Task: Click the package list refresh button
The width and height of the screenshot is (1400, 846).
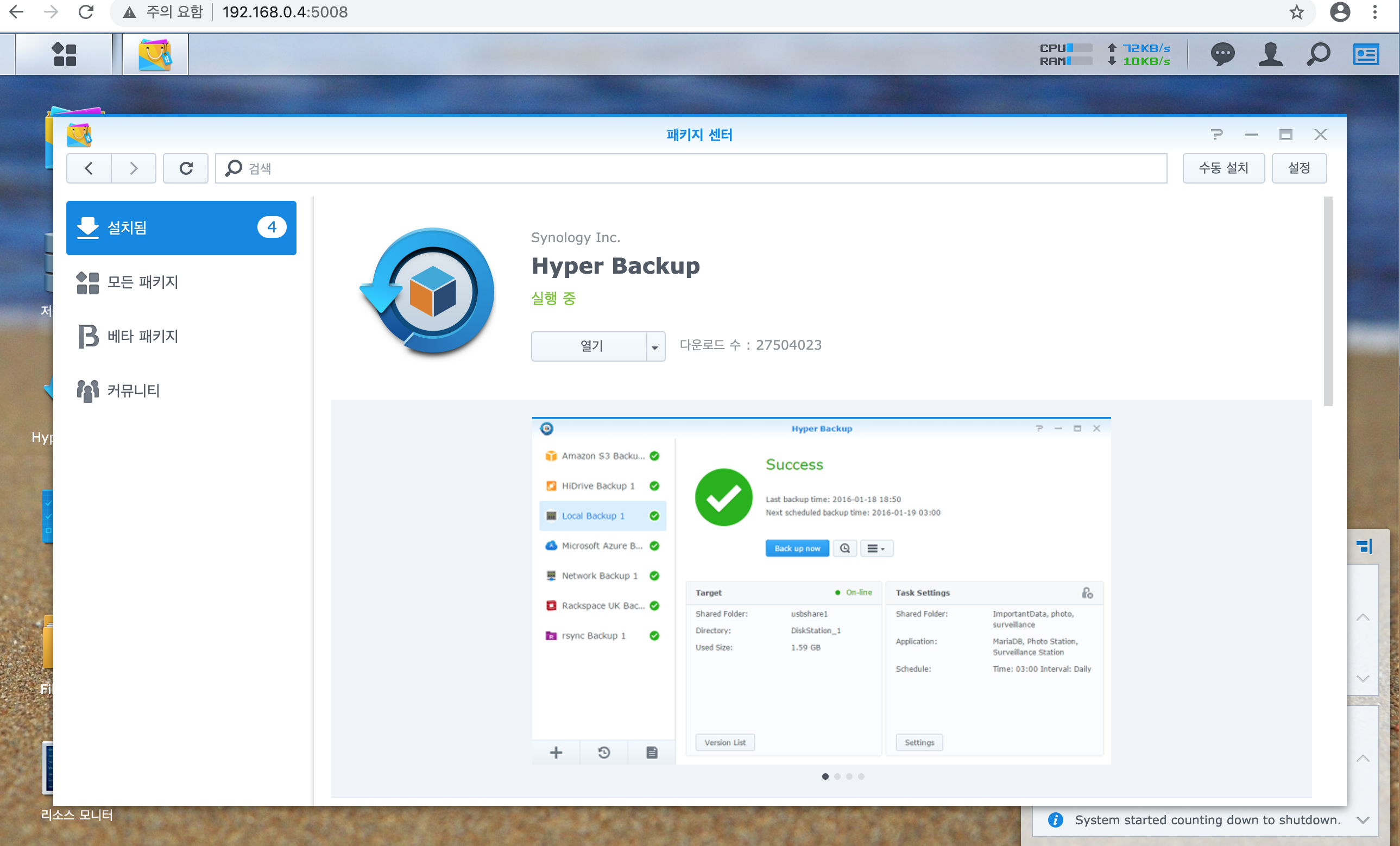Action: [x=186, y=168]
